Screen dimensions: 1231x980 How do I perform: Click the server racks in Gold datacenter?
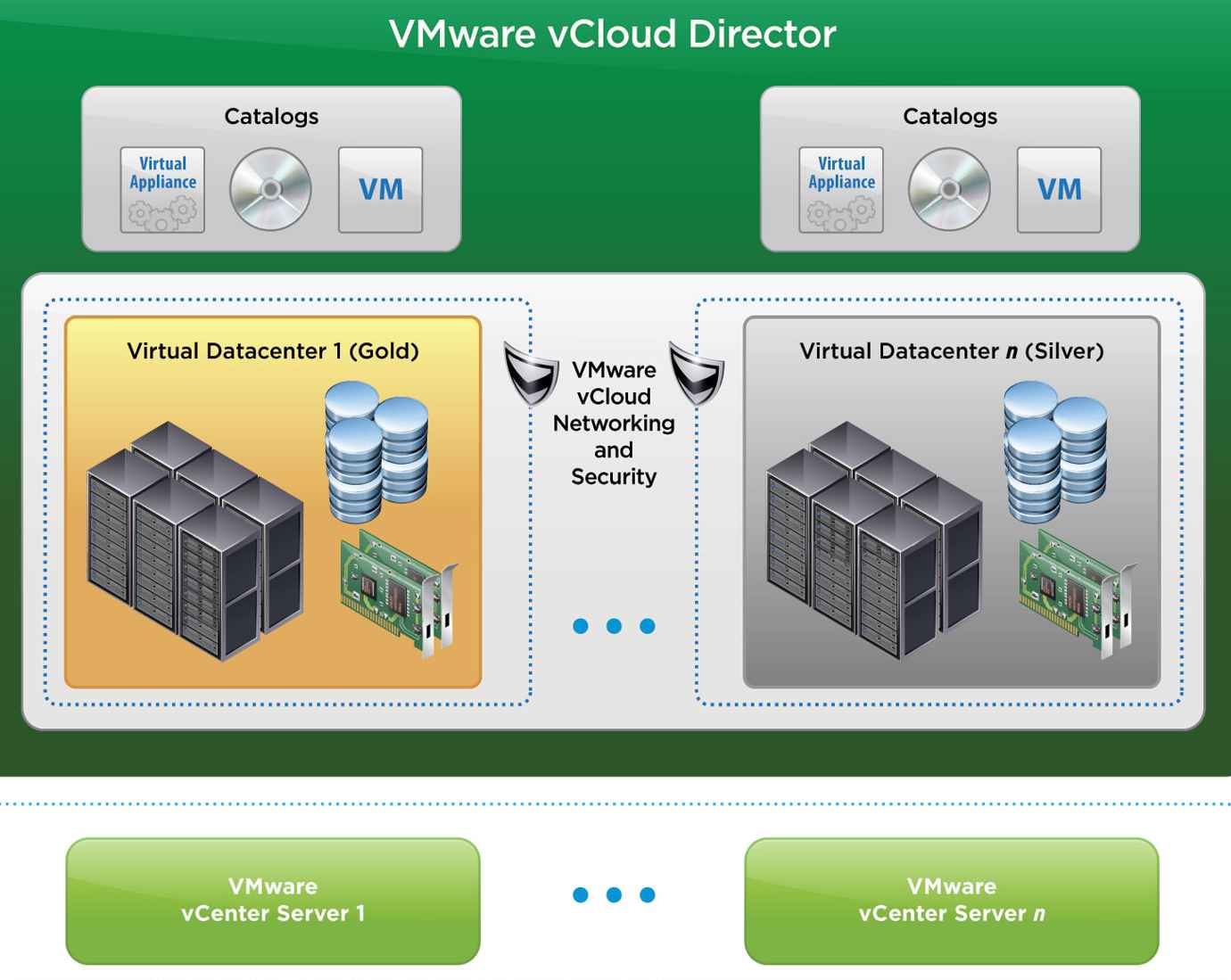coord(195,540)
